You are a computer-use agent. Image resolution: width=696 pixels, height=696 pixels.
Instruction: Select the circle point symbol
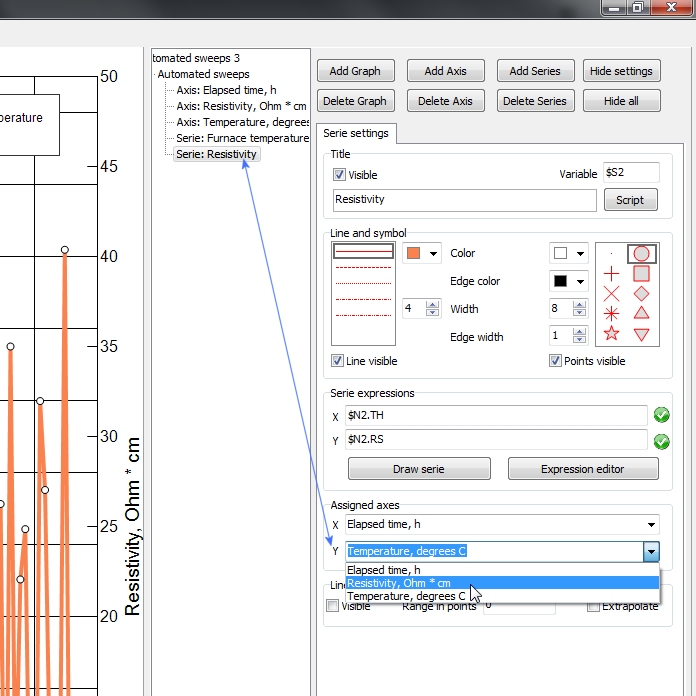641,254
